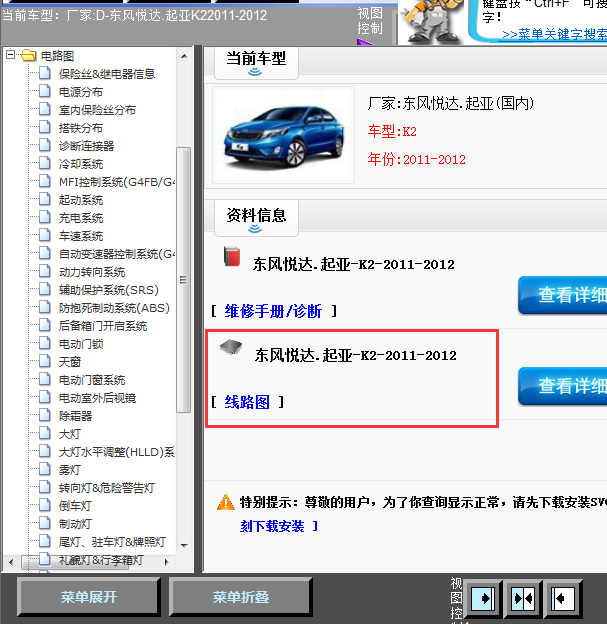Click the 电路图 folder icon
This screenshot has height=624, width=607.
click(29, 55)
